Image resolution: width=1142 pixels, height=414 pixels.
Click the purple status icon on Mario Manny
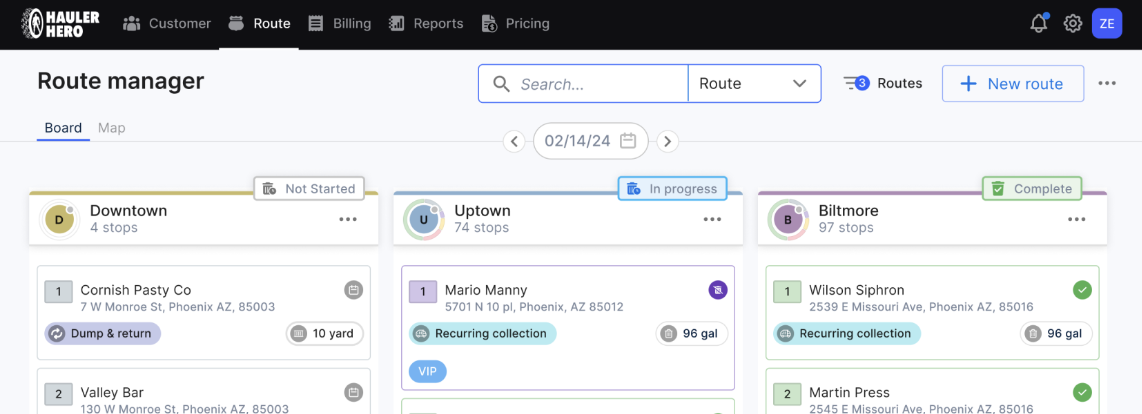tap(717, 290)
